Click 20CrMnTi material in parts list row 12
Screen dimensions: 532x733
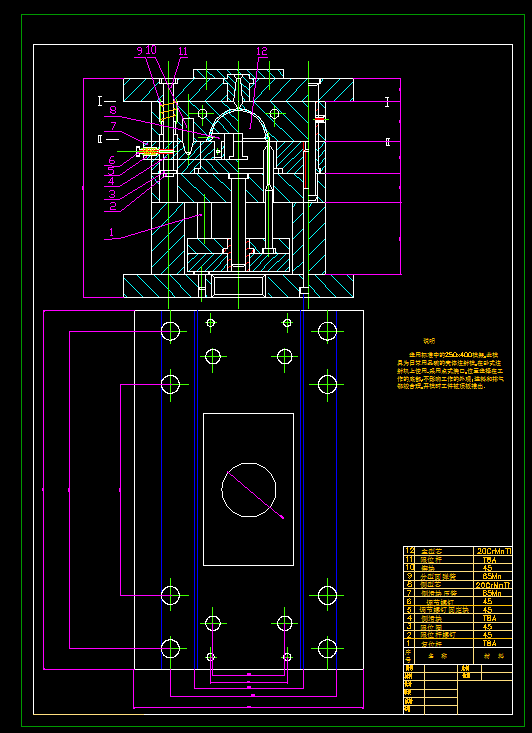tap(493, 551)
